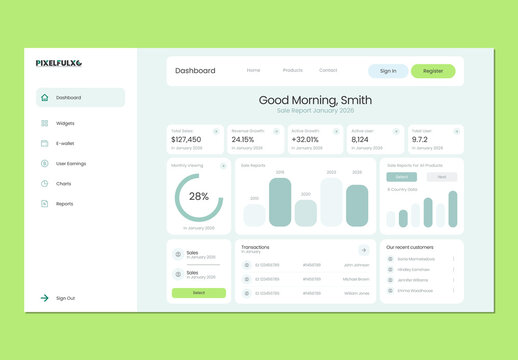Image resolution: width=518 pixels, height=360 pixels.
Task: Open Reports from the sidebar
Action: click(64, 204)
